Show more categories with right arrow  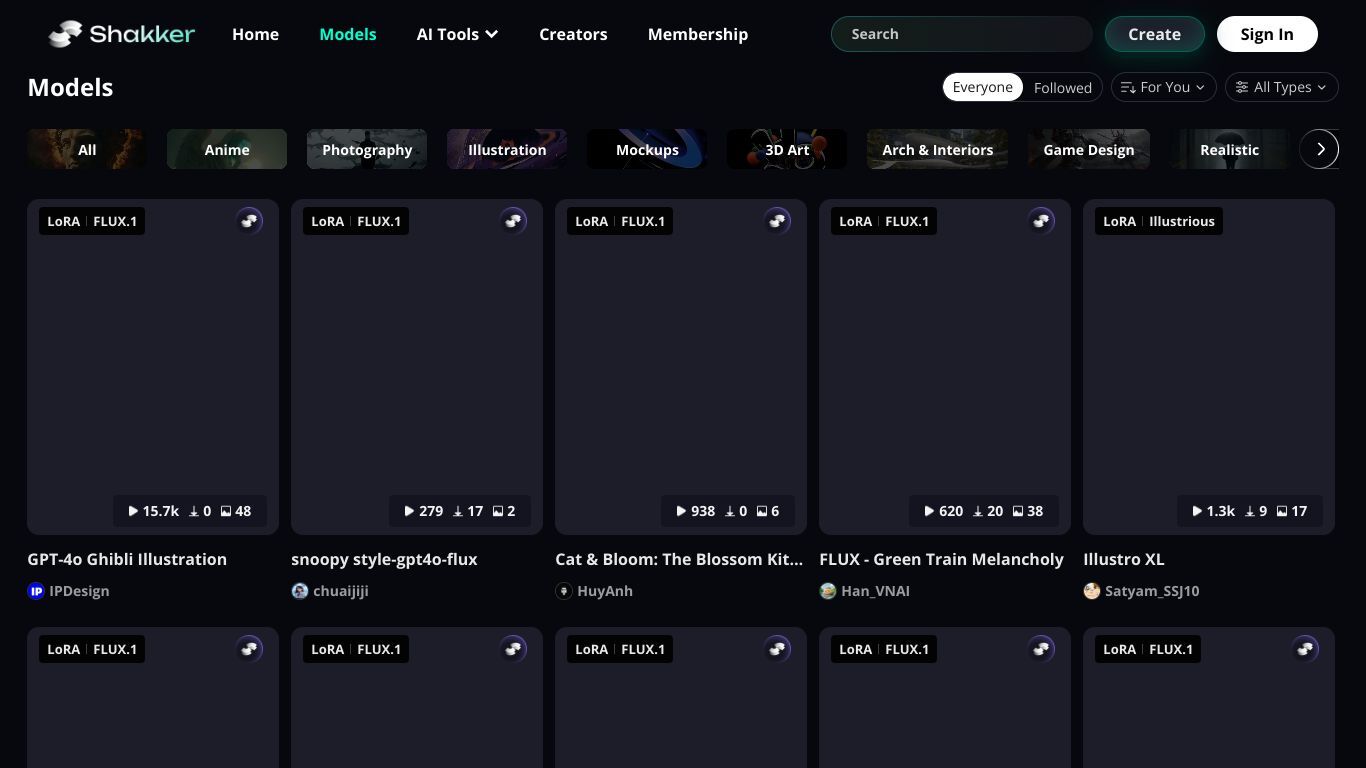tap(1320, 149)
